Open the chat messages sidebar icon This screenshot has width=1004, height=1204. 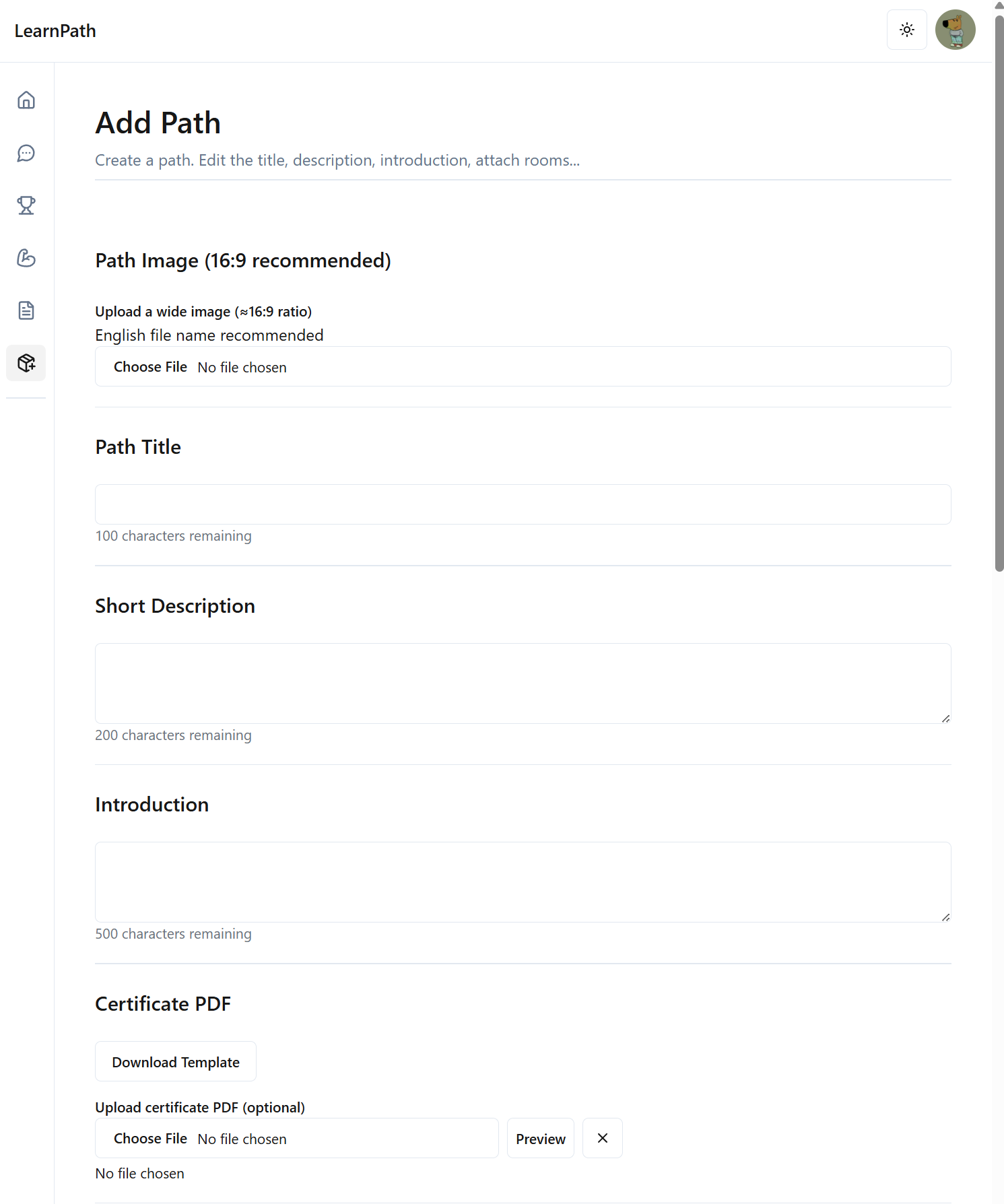26,153
